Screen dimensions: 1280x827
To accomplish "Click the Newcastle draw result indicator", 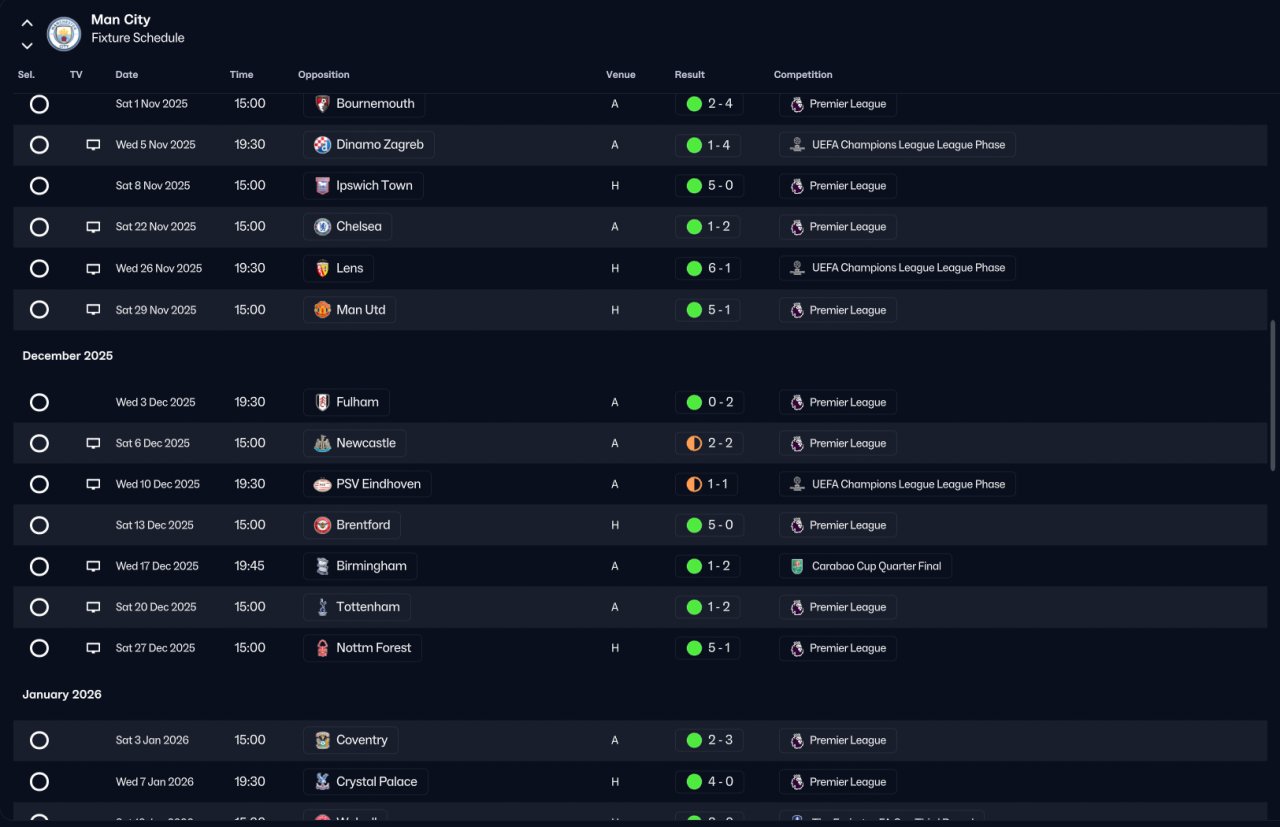I will (694, 443).
